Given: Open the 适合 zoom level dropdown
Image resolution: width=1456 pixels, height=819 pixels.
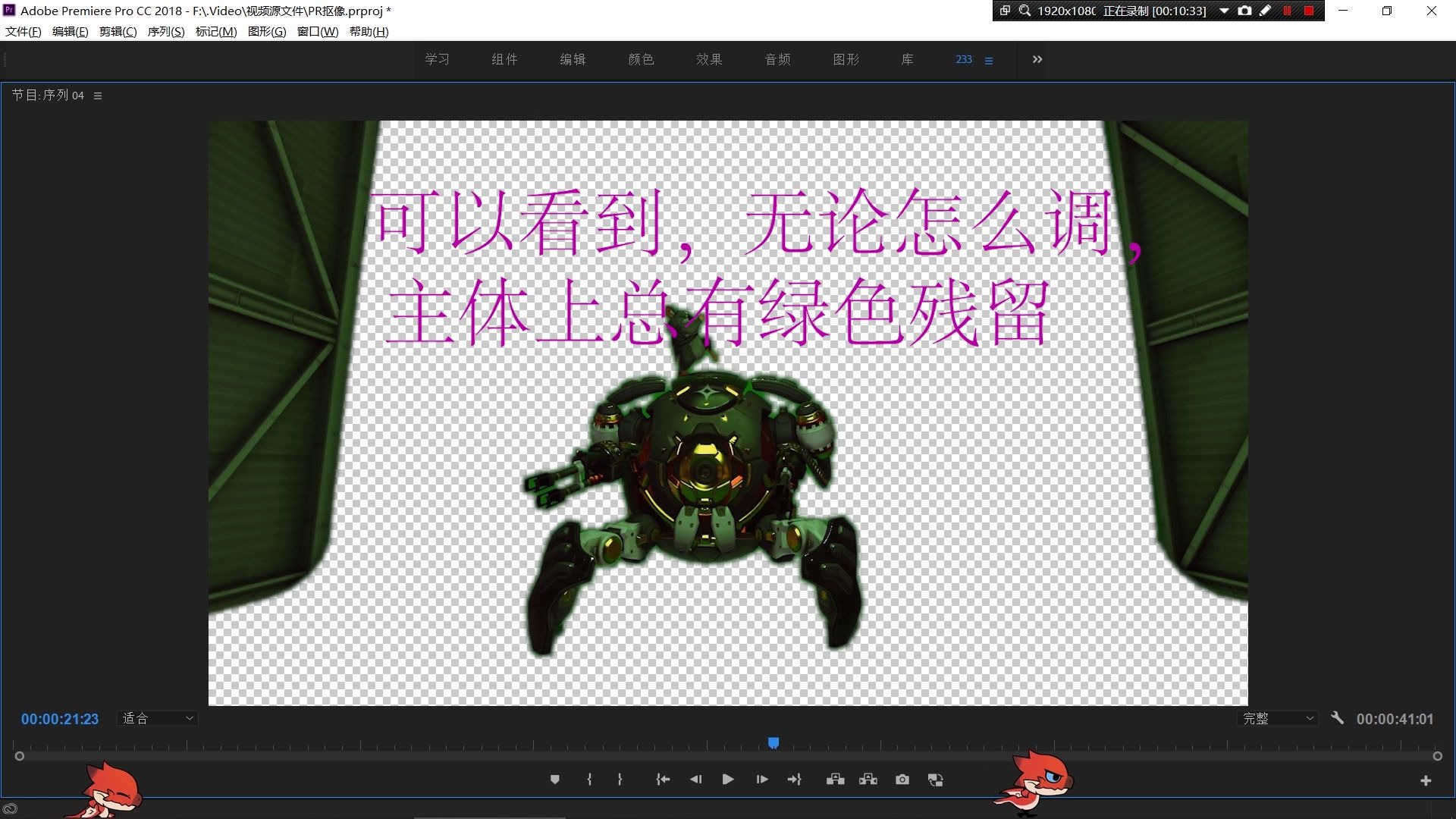Looking at the screenshot, I should (x=157, y=718).
